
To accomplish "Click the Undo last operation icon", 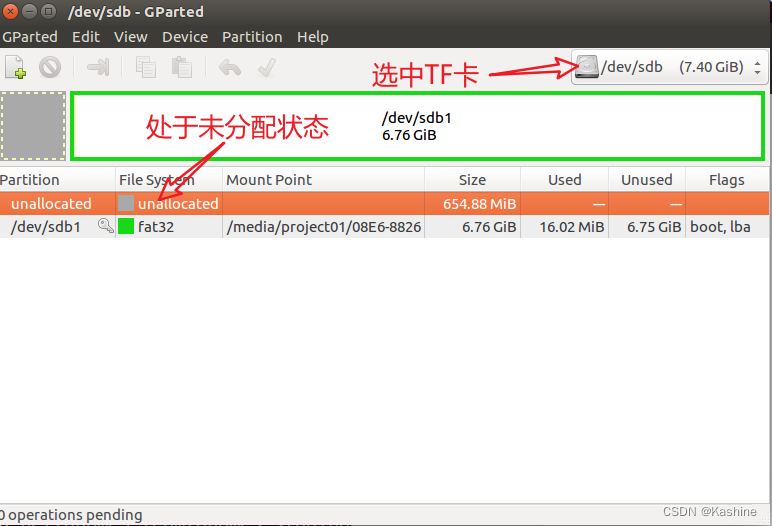I will 230,68.
